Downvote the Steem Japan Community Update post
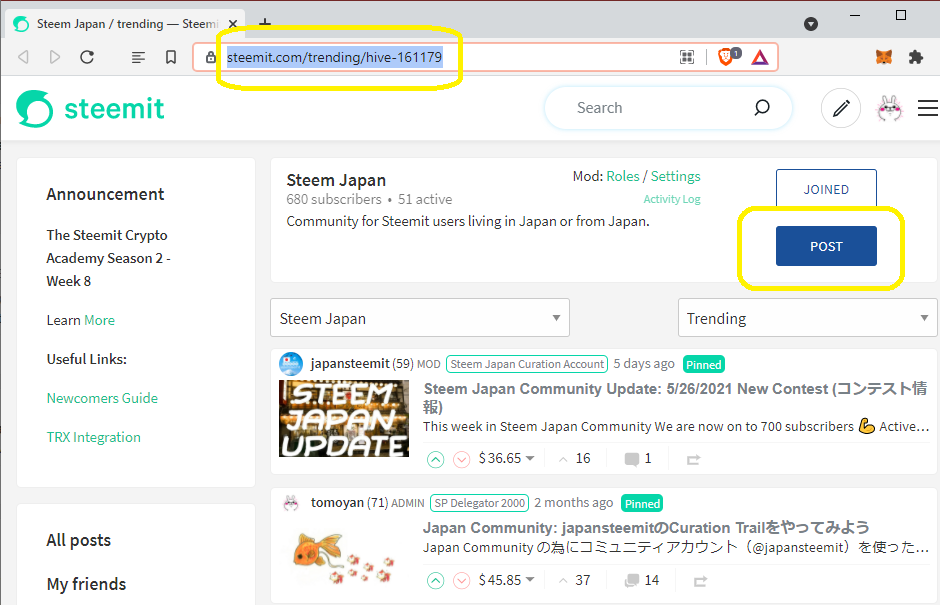The width and height of the screenshot is (940, 605). (x=461, y=460)
